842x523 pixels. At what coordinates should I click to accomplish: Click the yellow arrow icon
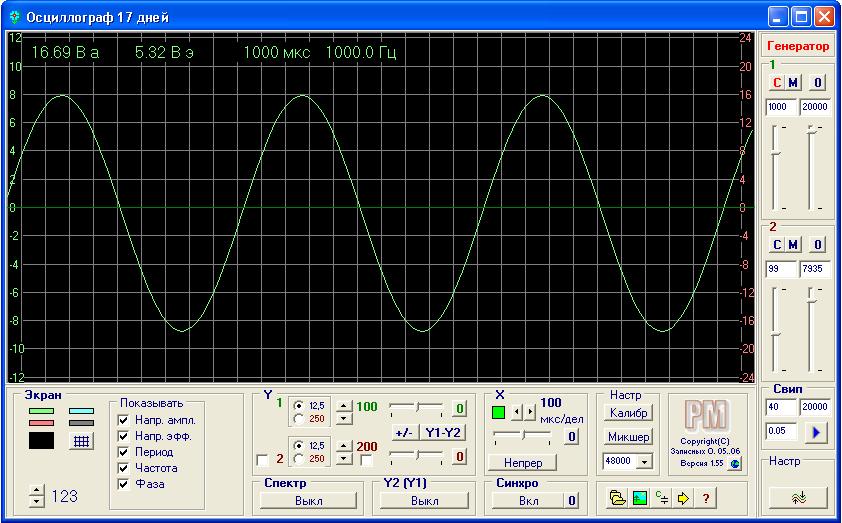[x=683, y=498]
